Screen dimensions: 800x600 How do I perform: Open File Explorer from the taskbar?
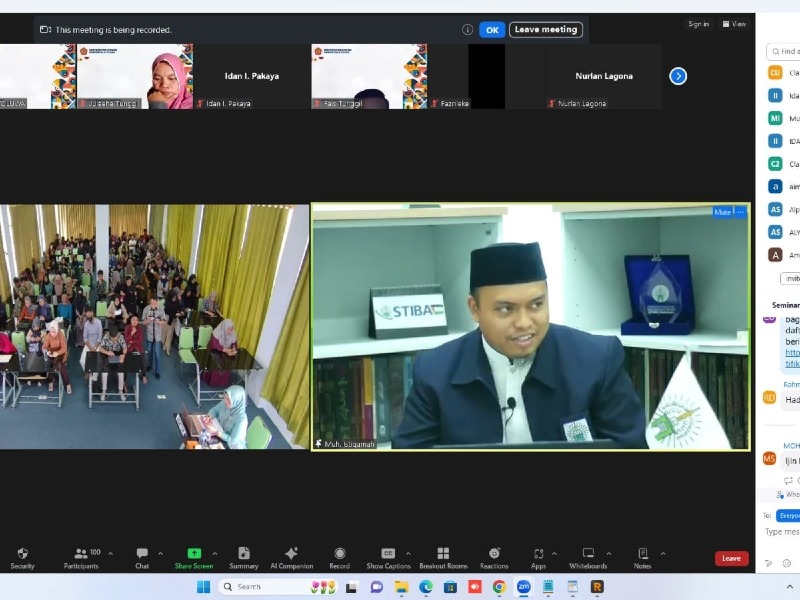pos(401,587)
